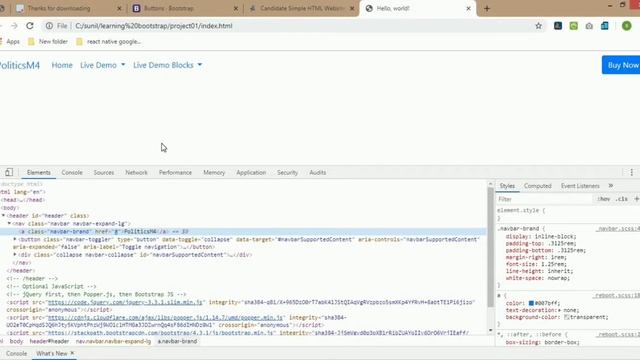Screen dimensions: 640x360
Task: Click the PoliticsM4 brand link
Action: [20, 65]
